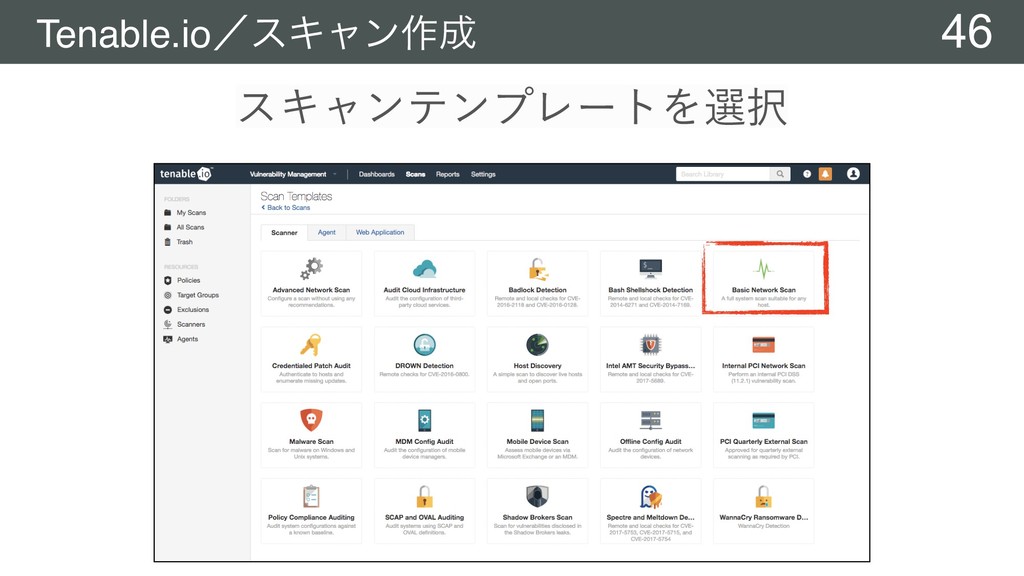This screenshot has height=576, width=1024.
Task: Select Offline Config Audit server icon
Action: coord(650,421)
